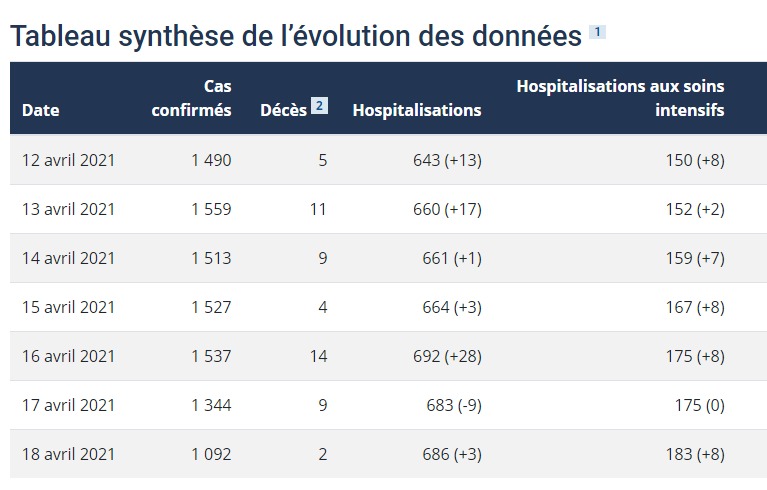Click the 683 (-9) hospitalisations value
767x490 pixels.
click(x=454, y=405)
